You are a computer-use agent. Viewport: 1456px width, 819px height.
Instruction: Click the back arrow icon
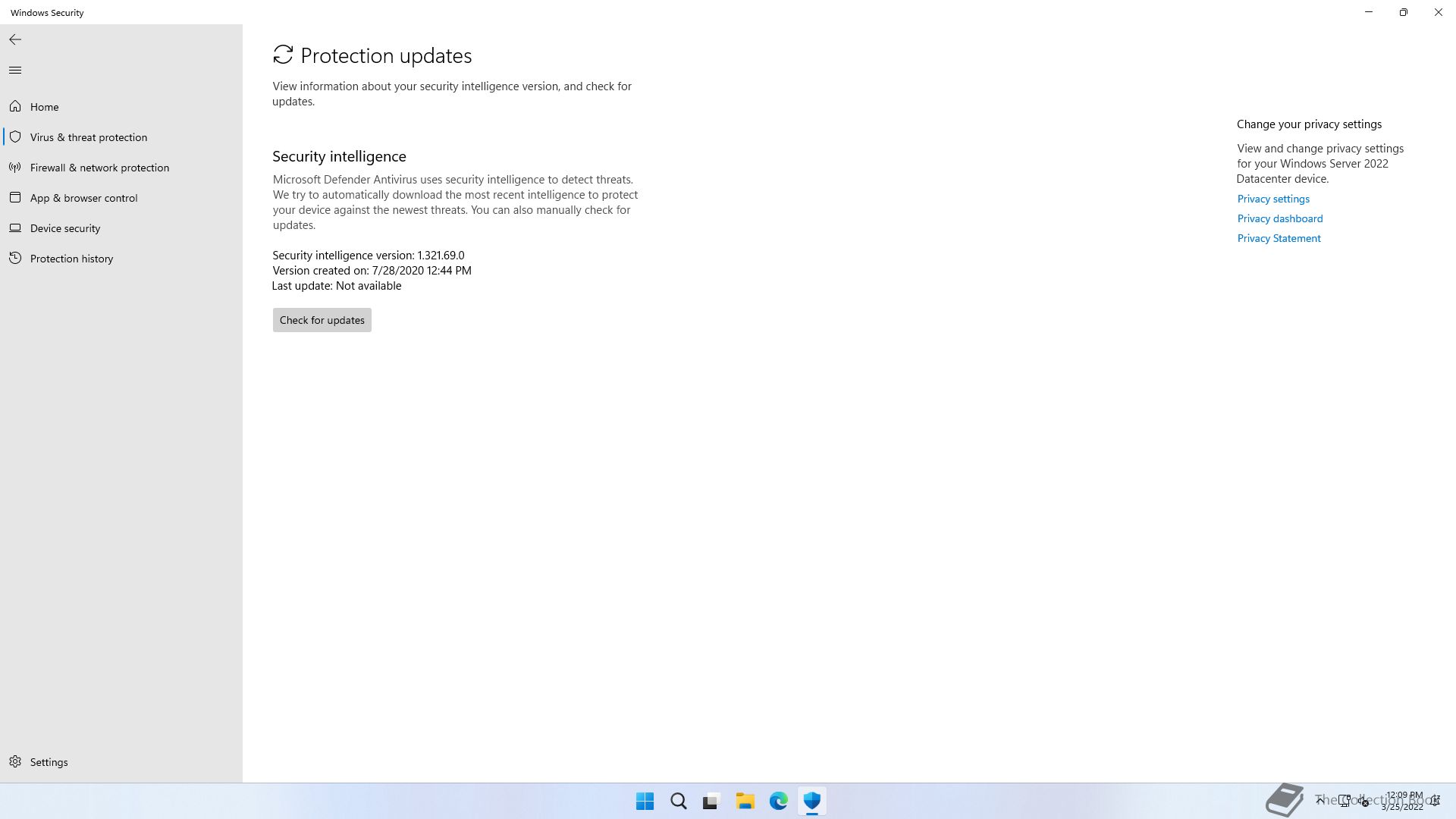click(15, 39)
